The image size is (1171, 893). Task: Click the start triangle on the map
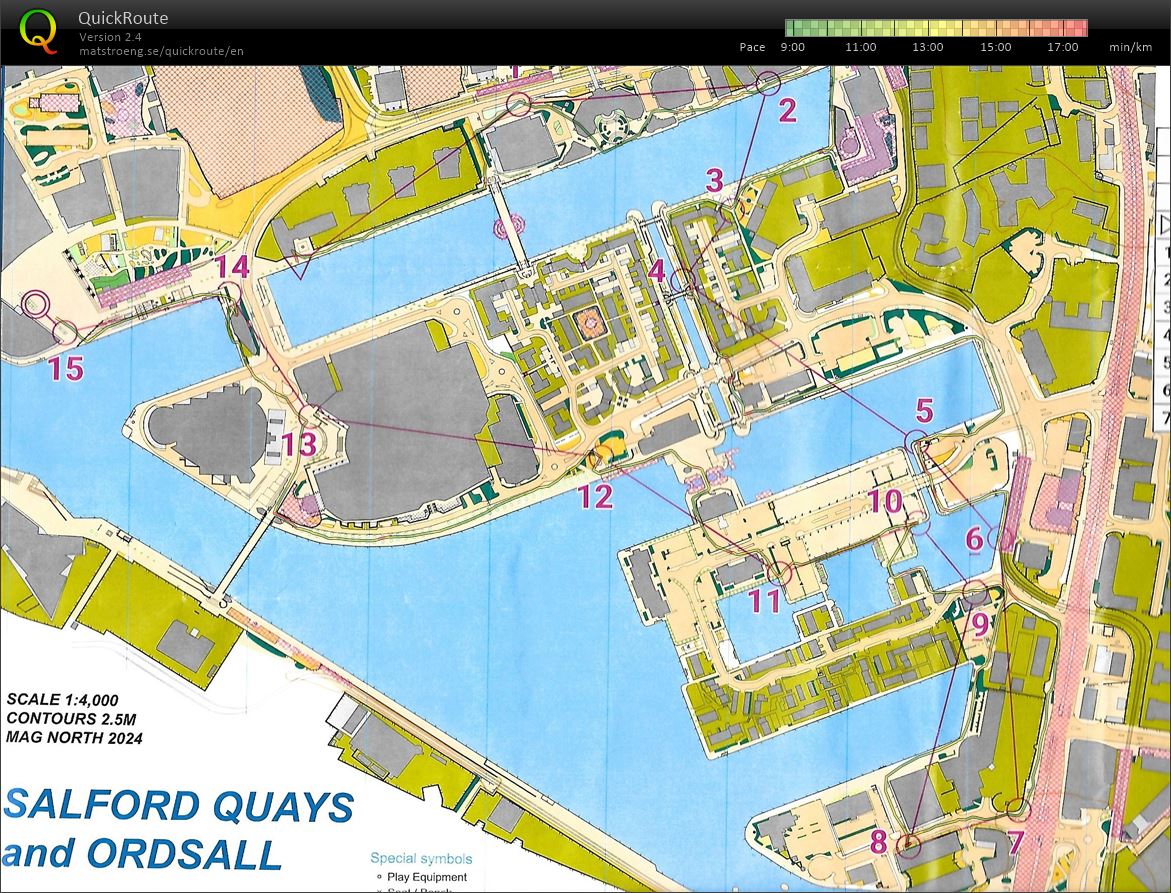pos(299,267)
